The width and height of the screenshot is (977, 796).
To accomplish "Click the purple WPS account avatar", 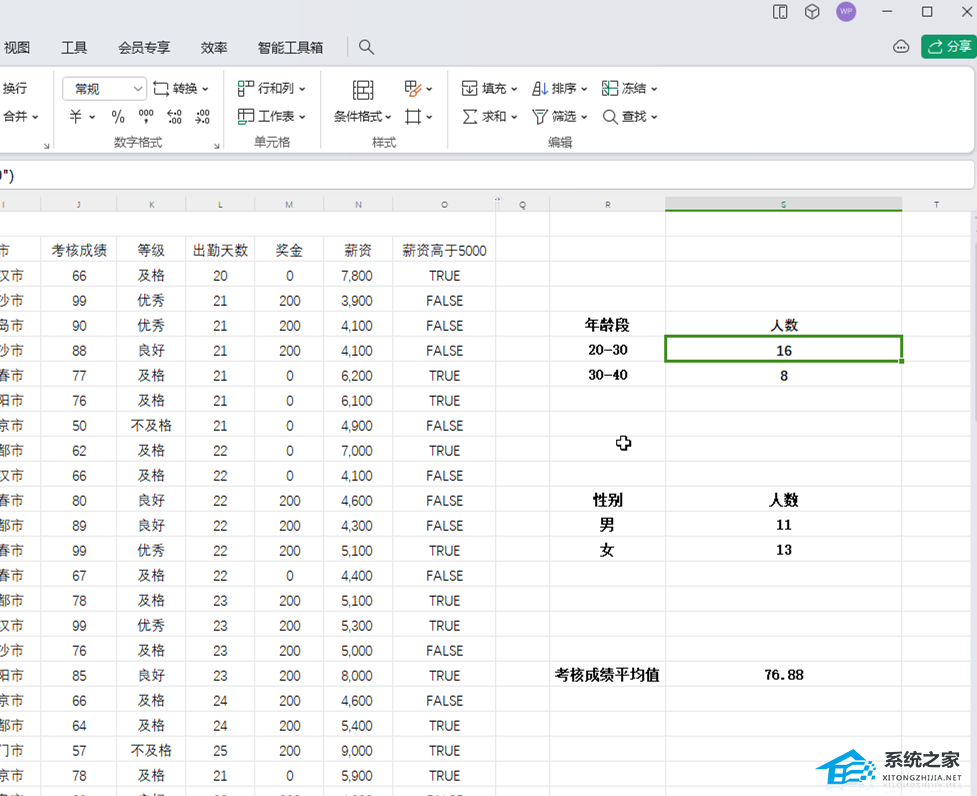I will 846,11.
